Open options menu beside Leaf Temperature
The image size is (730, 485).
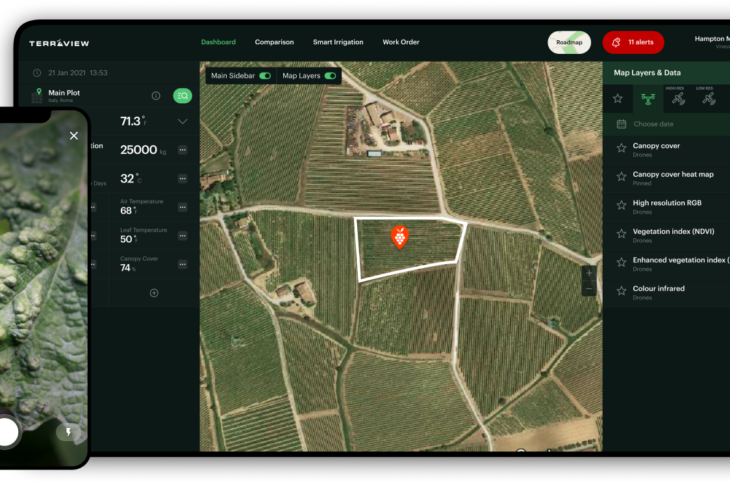tap(182, 236)
